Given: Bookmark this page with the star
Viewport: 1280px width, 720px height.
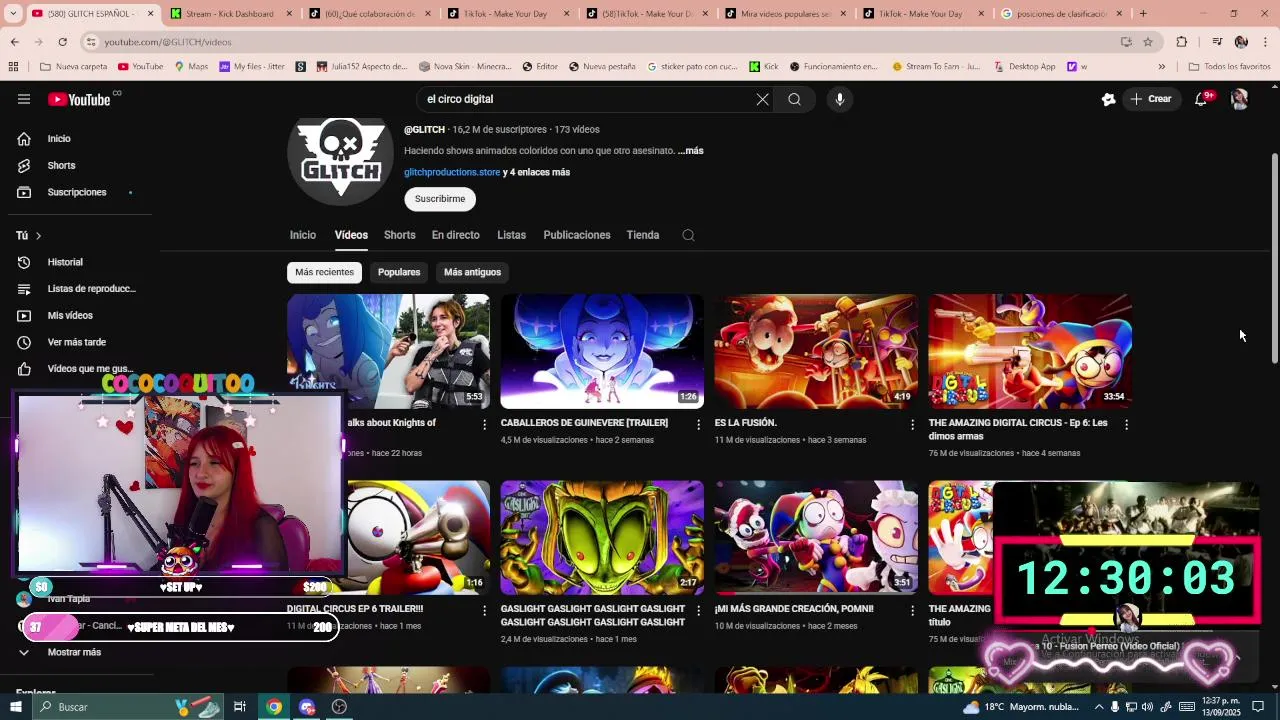Looking at the screenshot, I should coord(1148,42).
